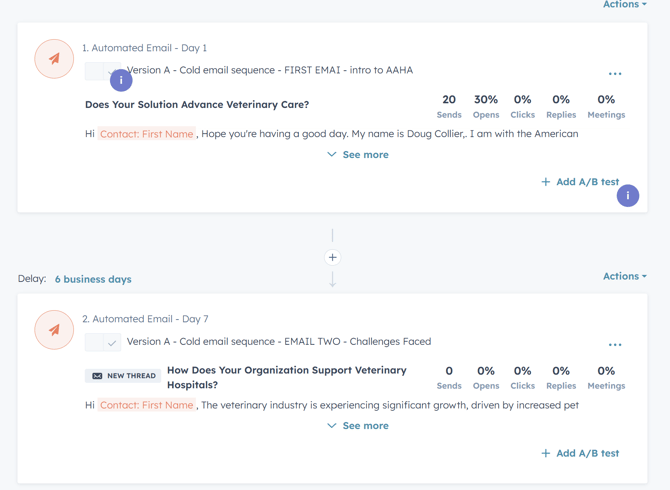Expand See more under Day 7 email
The width and height of the screenshot is (670, 490).
(358, 426)
